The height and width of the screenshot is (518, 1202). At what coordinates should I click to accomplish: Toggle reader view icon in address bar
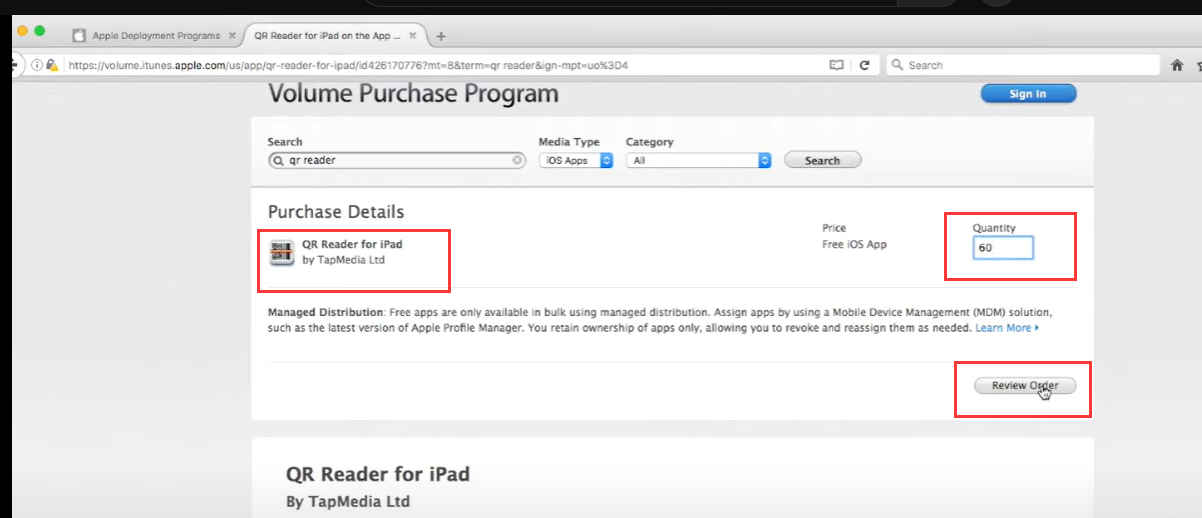tap(837, 65)
